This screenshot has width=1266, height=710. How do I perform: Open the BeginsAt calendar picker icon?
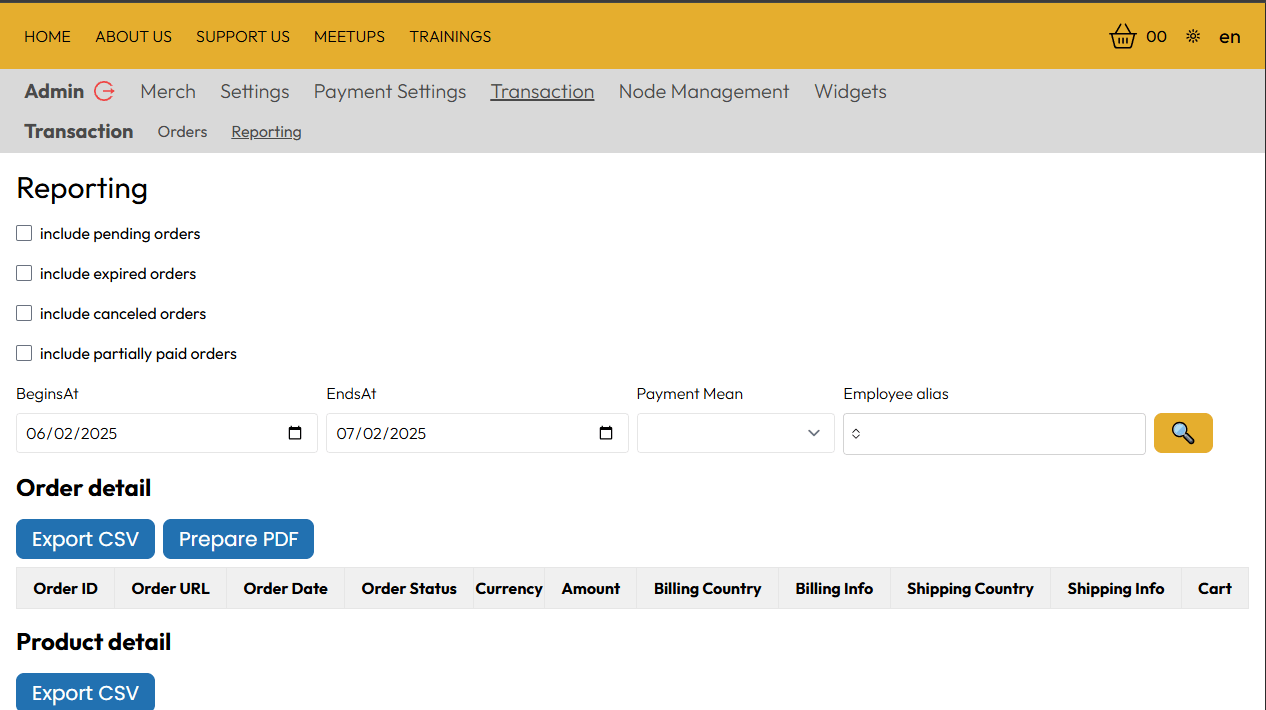(295, 433)
